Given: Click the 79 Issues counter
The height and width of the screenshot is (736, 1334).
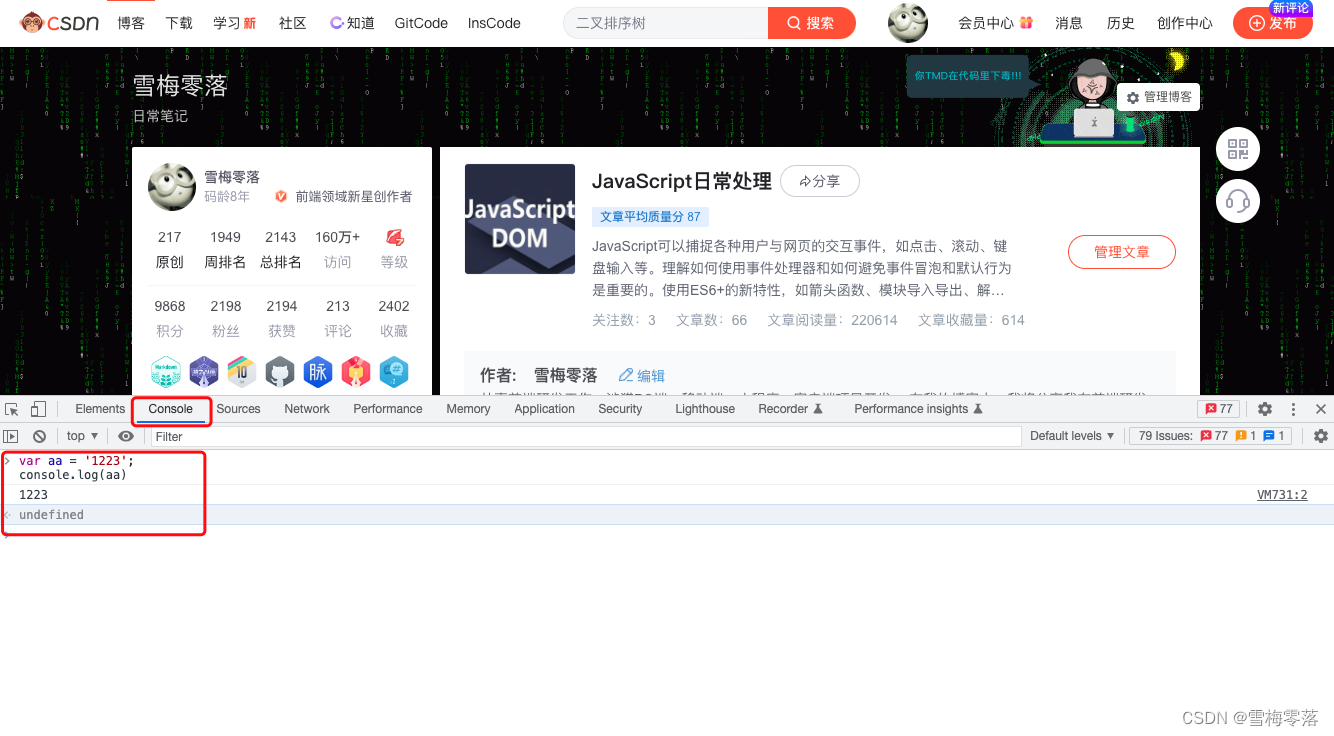Looking at the screenshot, I should [x=1211, y=436].
